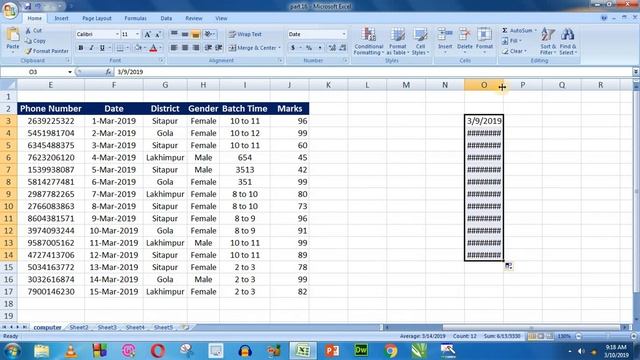Toggle Middle Align
Viewport: 640px width, 360px height.
pos(185,34)
